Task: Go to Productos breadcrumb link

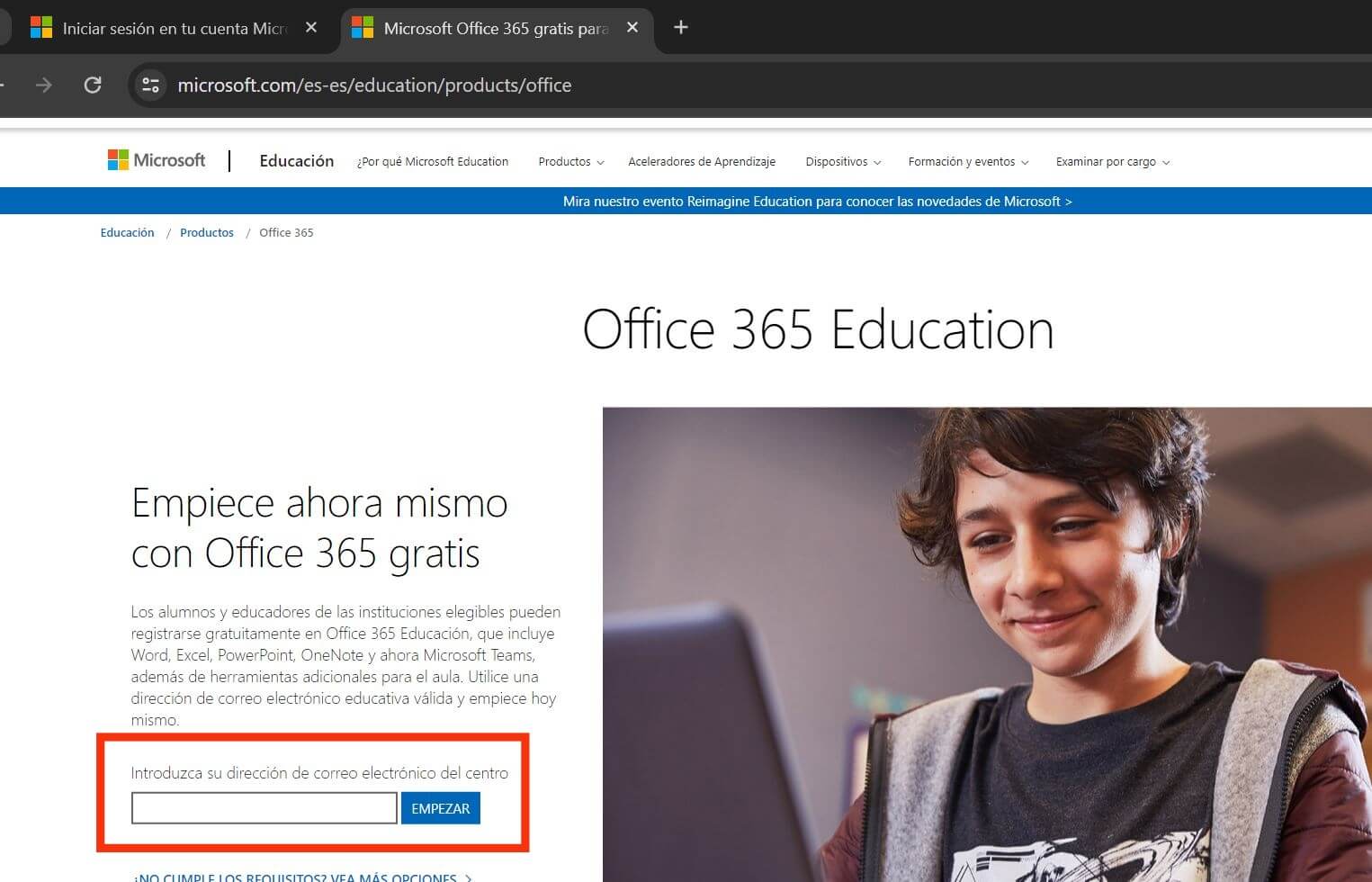Action: [x=207, y=232]
